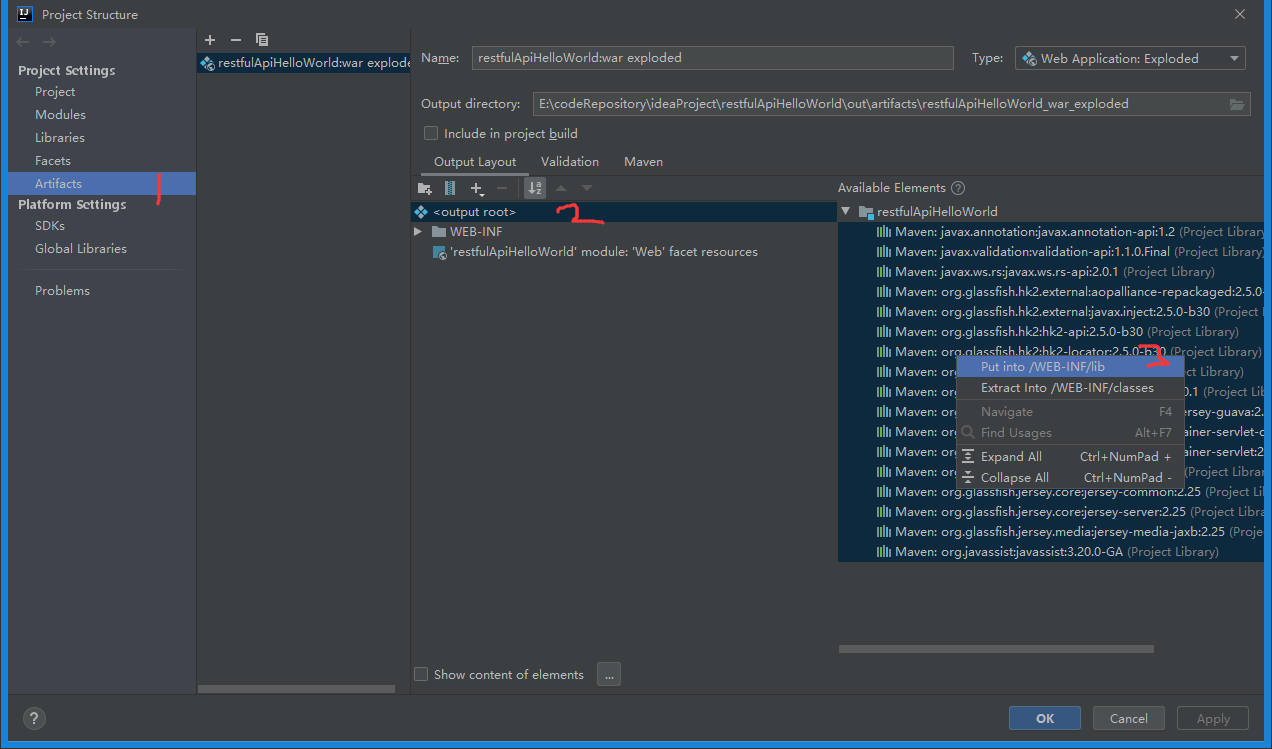Enable Include in project build checkbox
Image resolution: width=1272 pixels, height=749 pixels.
[x=431, y=133]
